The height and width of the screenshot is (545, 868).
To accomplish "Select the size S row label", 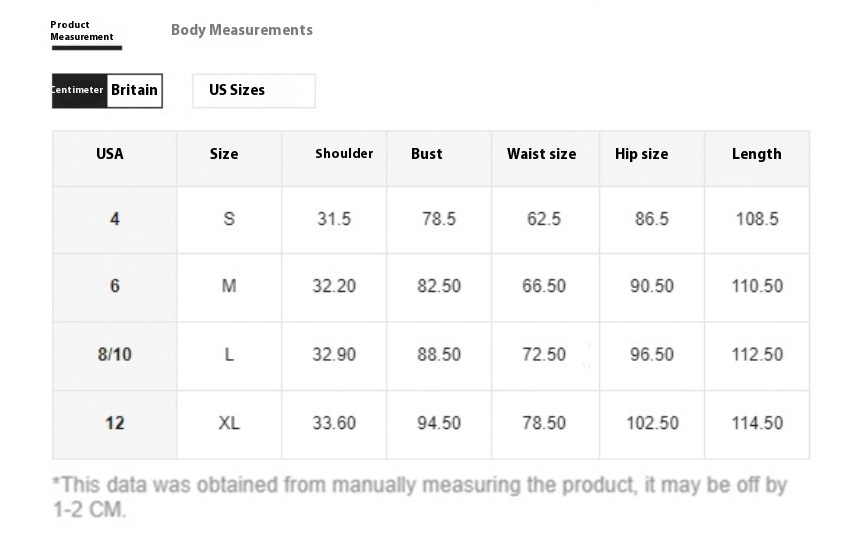I will pyautogui.click(x=229, y=219).
